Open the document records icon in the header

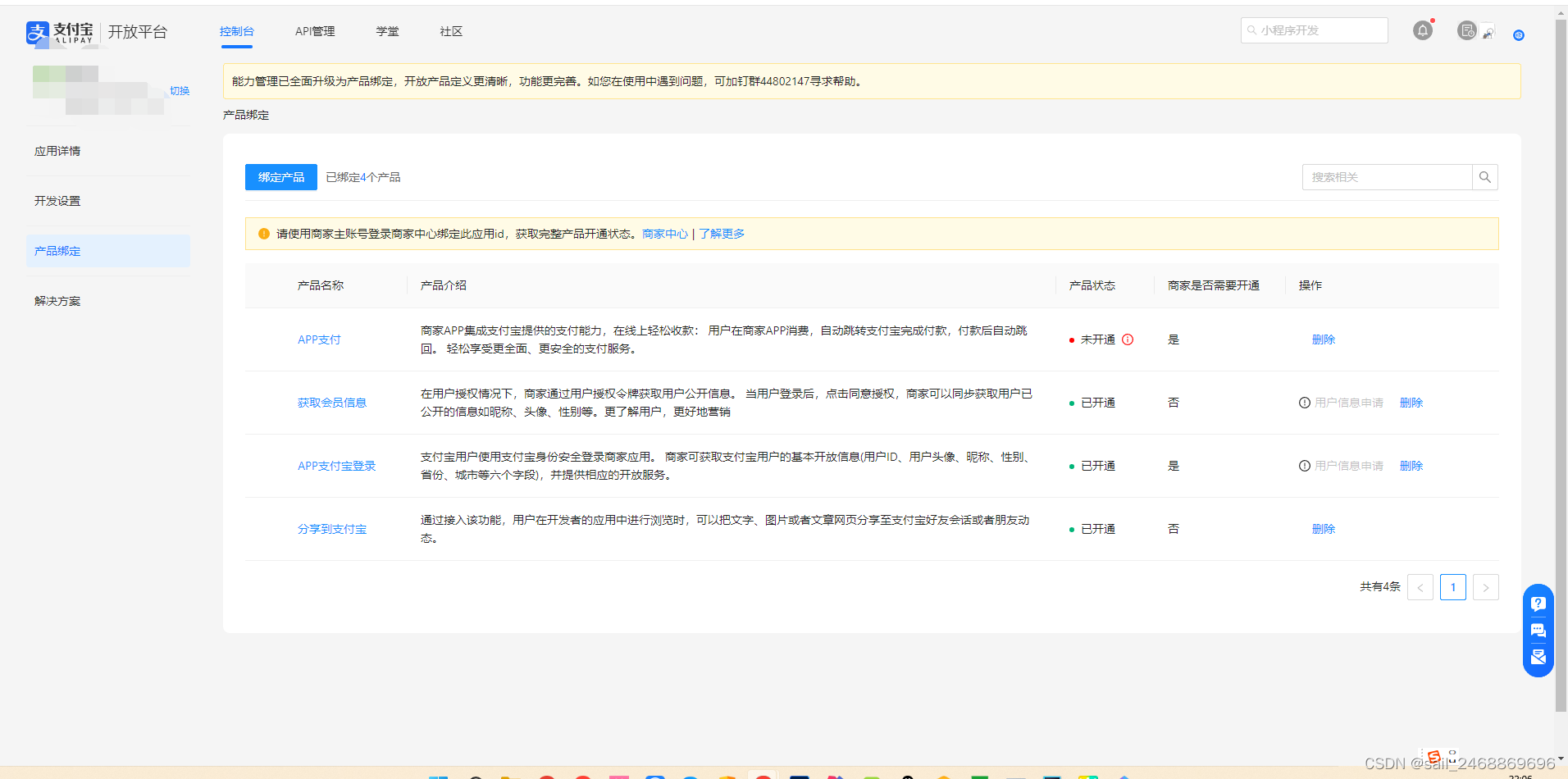tap(1466, 30)
